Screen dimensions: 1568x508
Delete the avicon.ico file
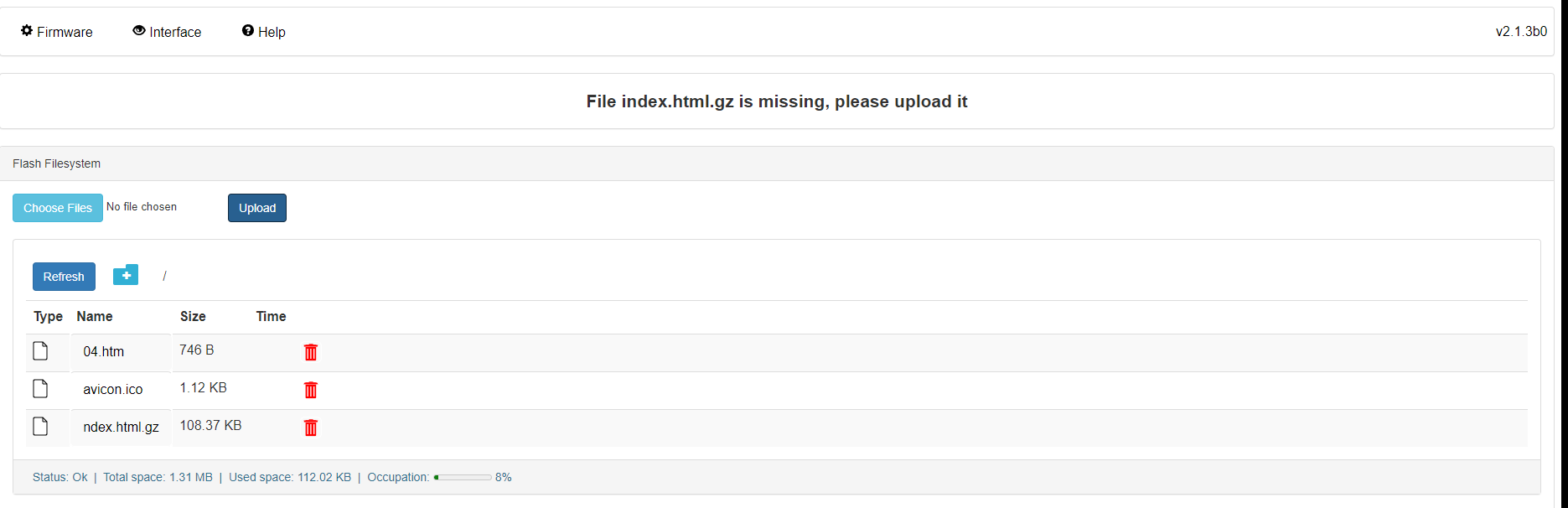click(x=311, y=390)
